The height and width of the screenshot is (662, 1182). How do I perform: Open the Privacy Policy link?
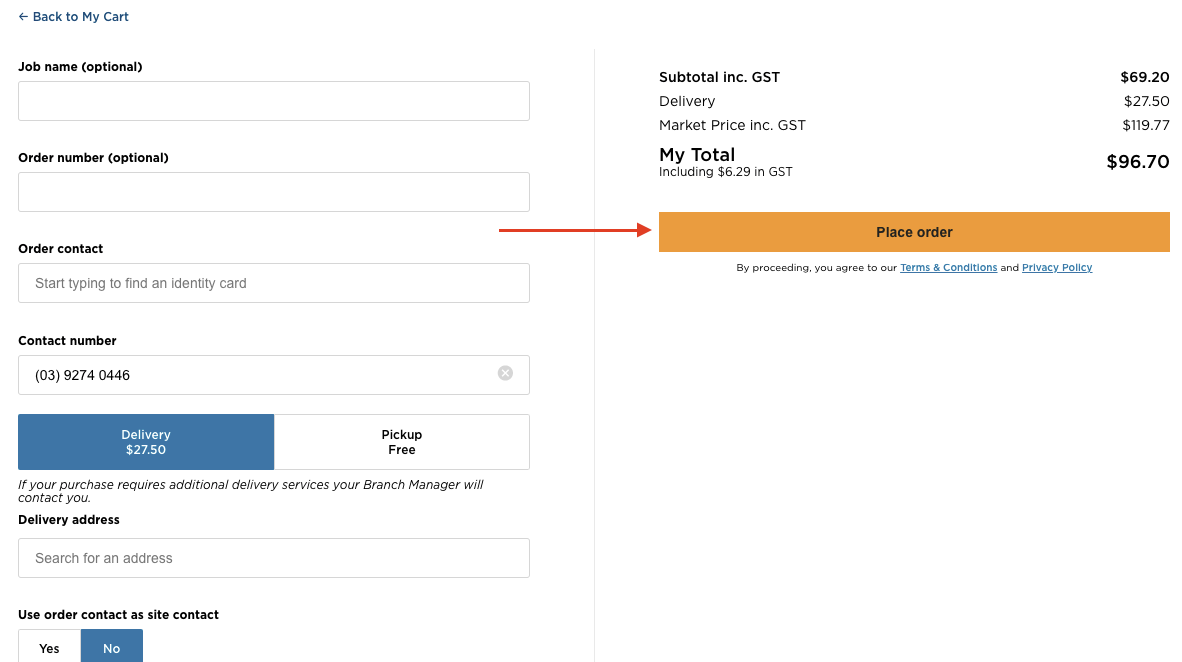(1057, 268)
